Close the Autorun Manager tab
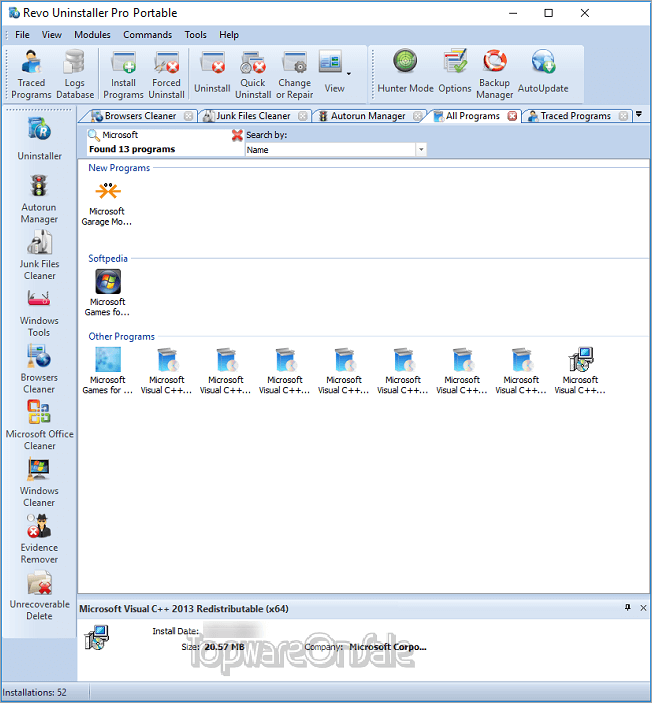The width and height of the screenshot is (652, 703). pyautogui.click(x=417, y=116)
